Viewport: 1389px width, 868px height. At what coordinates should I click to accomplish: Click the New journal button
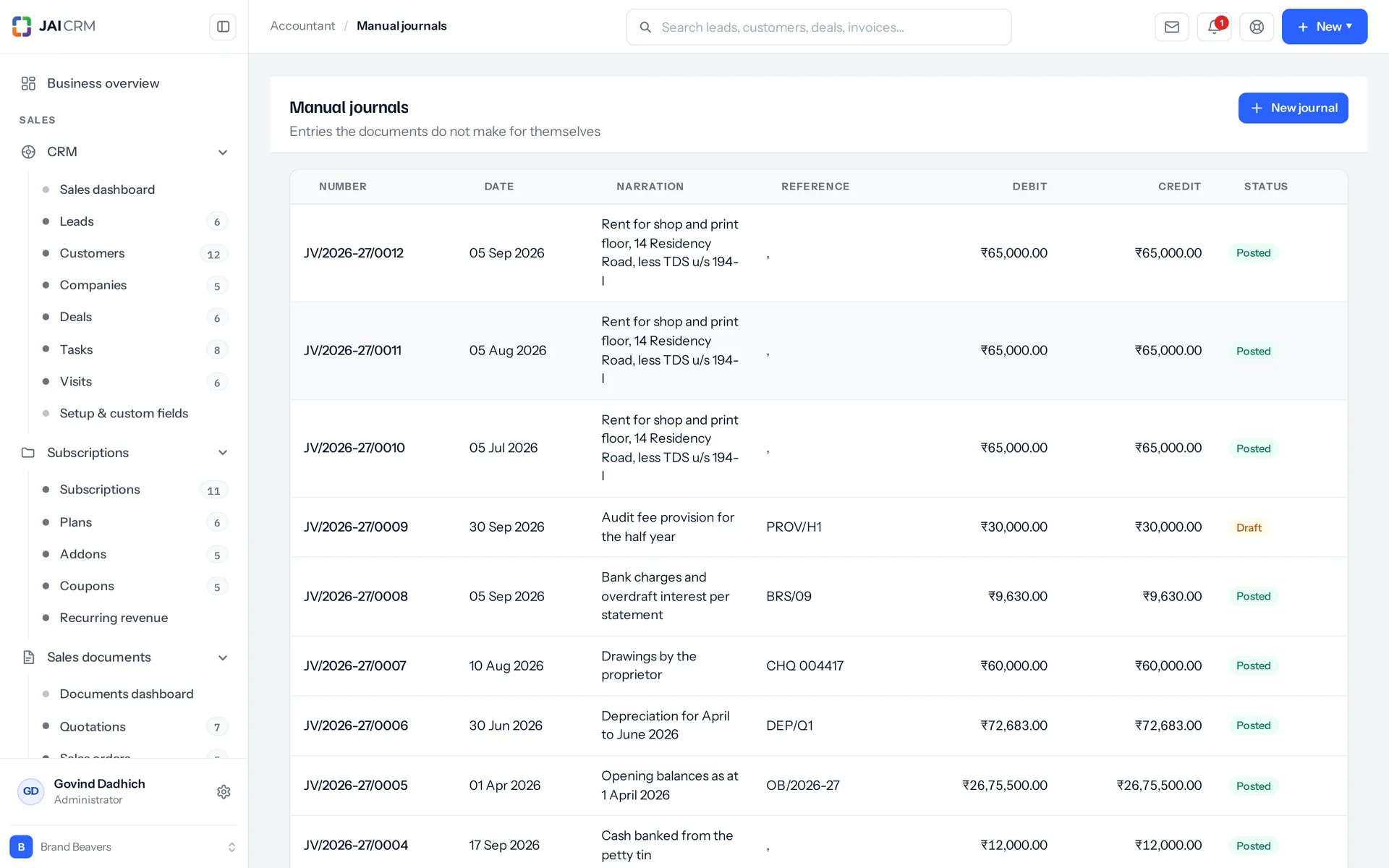click(x=1293, y=108)
